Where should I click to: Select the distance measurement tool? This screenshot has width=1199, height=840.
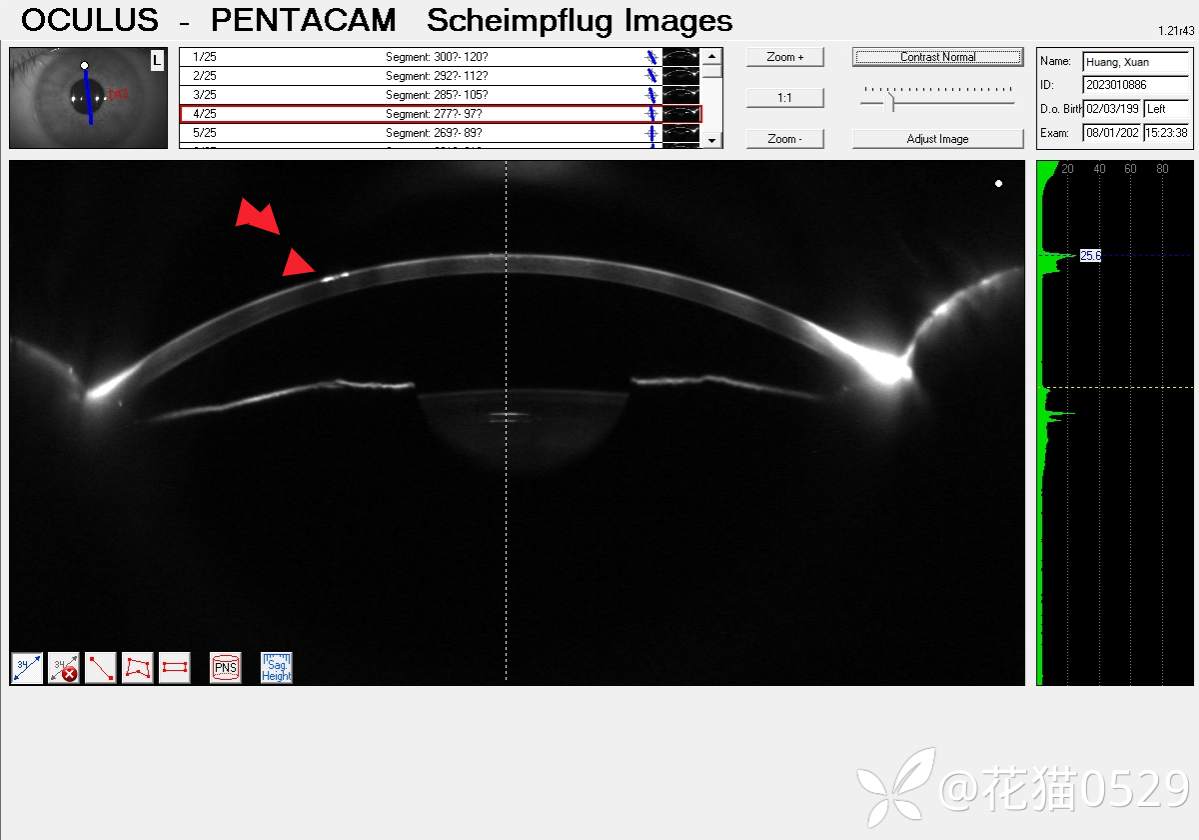[27, 668]
